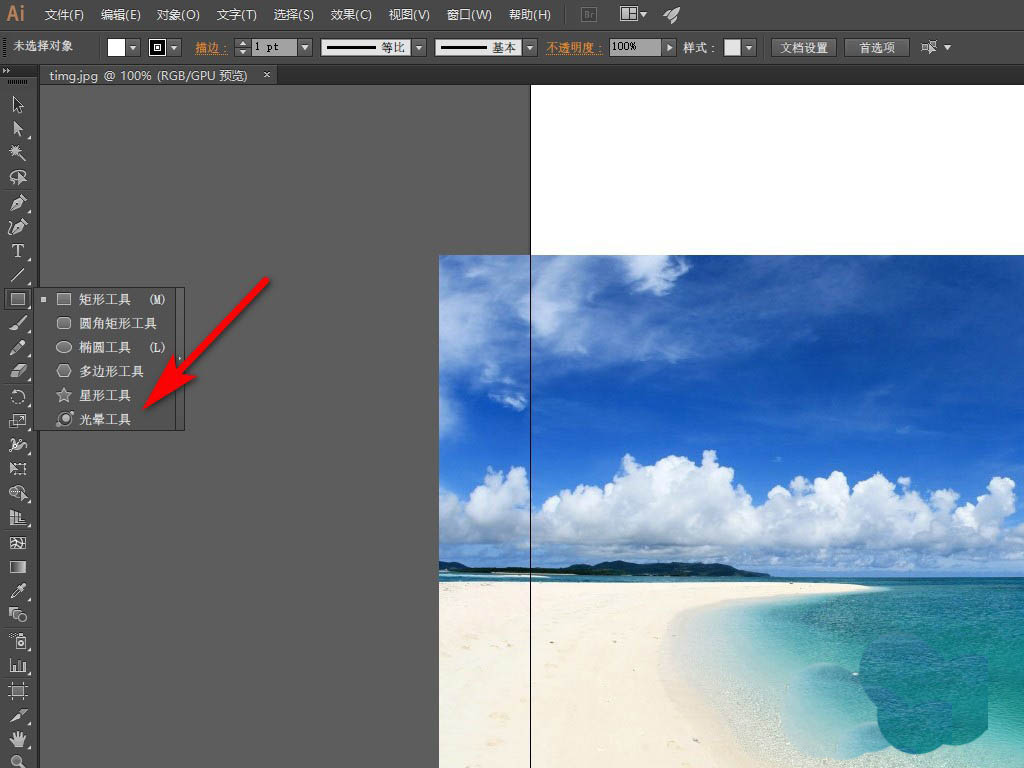
Task: Select the Pen tool
Action: tap(18, 202)
